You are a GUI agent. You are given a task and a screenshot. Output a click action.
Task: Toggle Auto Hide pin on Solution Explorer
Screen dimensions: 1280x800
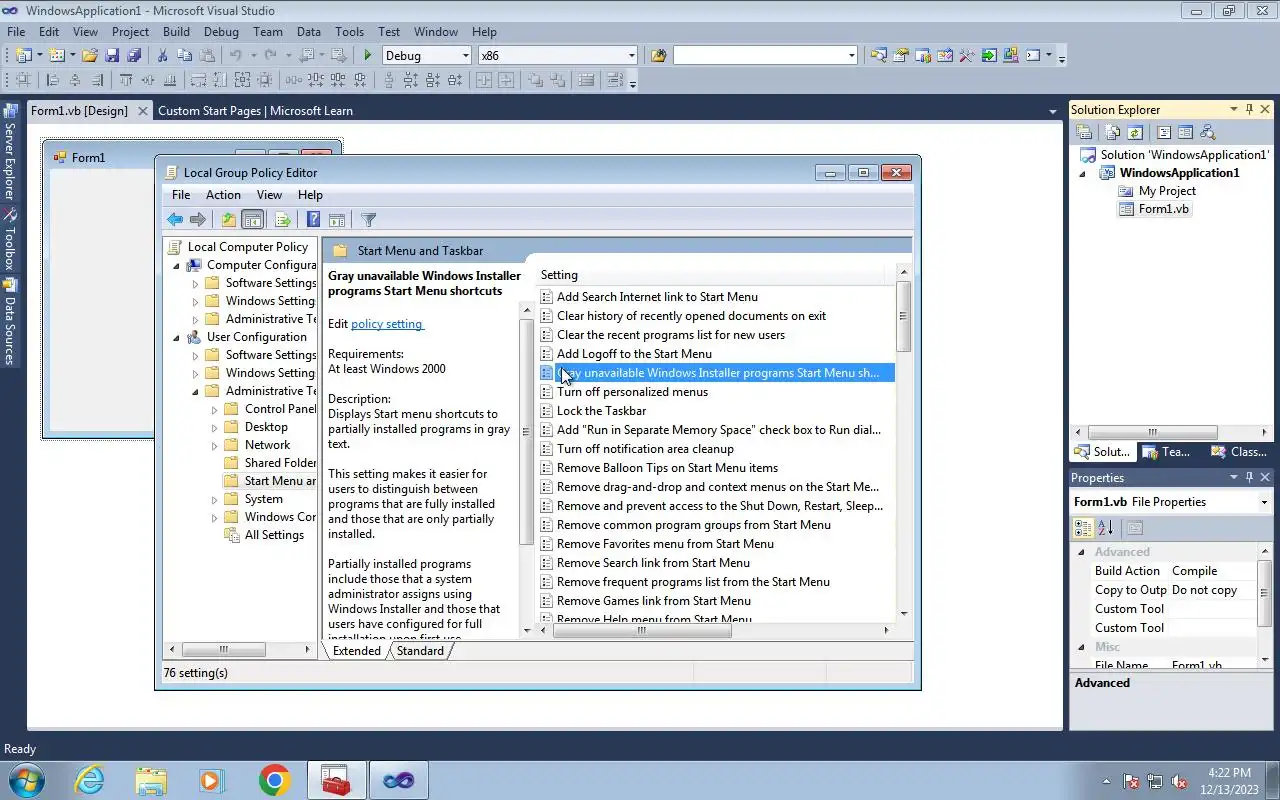tap(1249, 110)
